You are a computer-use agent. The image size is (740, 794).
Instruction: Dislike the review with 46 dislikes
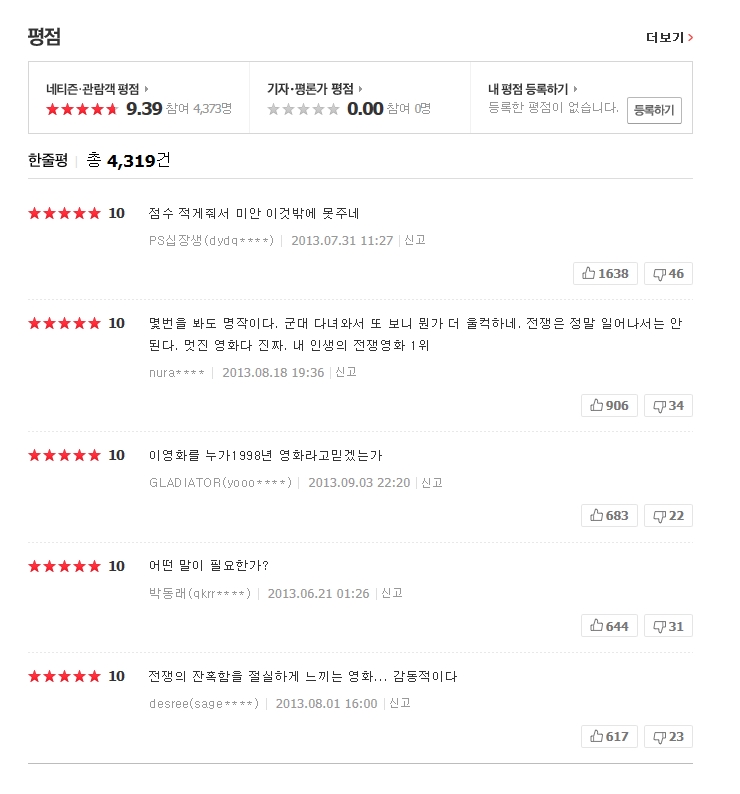click(x=668, y=274)
